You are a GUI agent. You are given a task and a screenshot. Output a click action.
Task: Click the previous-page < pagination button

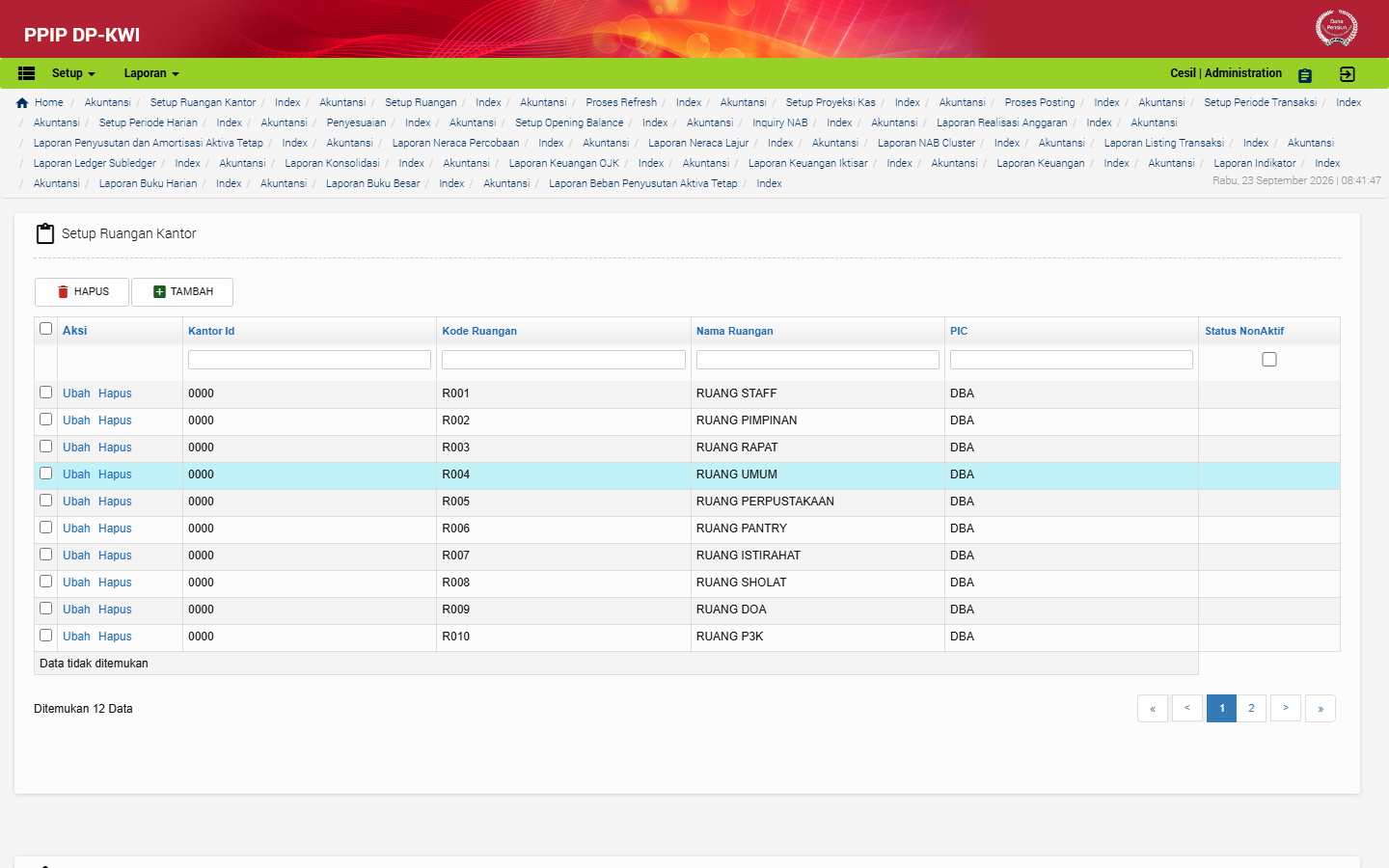(x=1187, y=709)
